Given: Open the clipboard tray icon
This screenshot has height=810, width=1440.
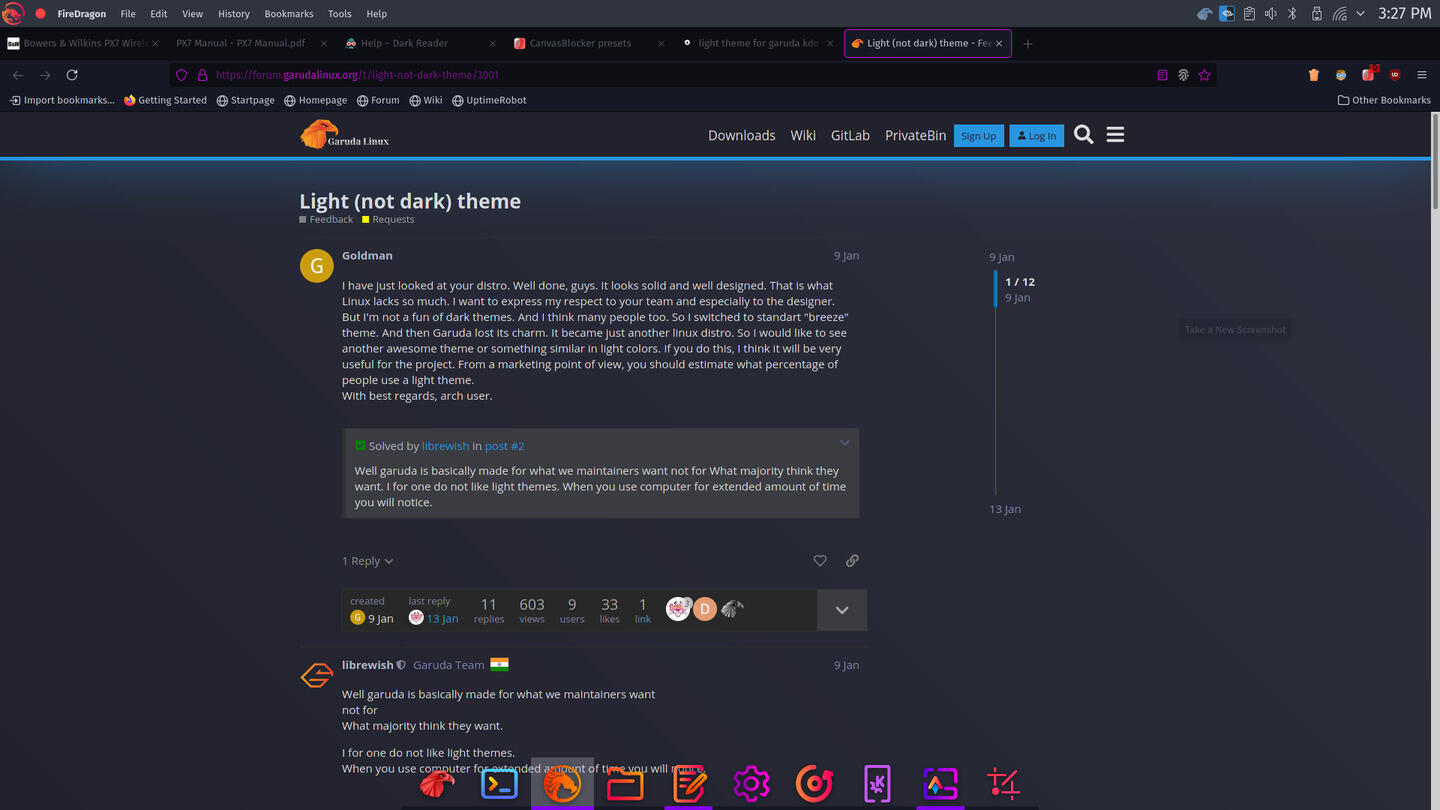Looking at the screenshot, I should click(x=1249, y=14).
